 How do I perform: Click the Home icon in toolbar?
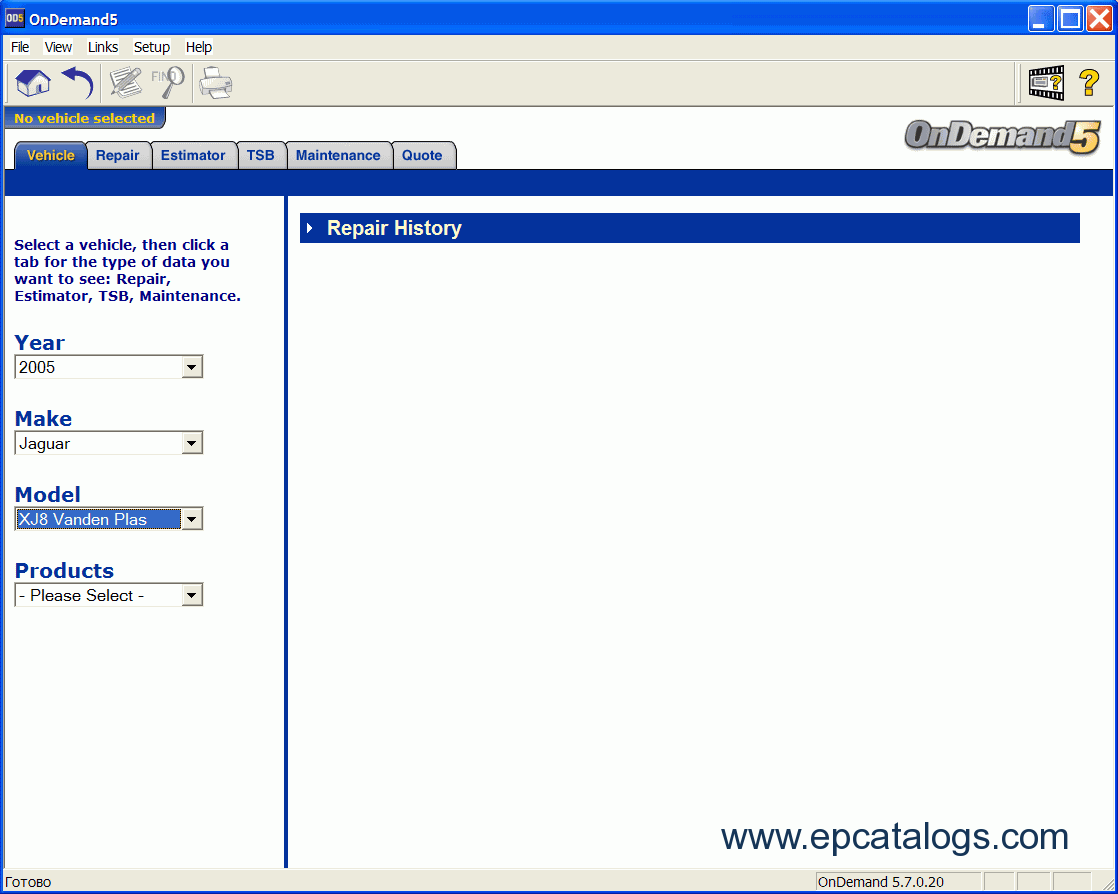33,82
